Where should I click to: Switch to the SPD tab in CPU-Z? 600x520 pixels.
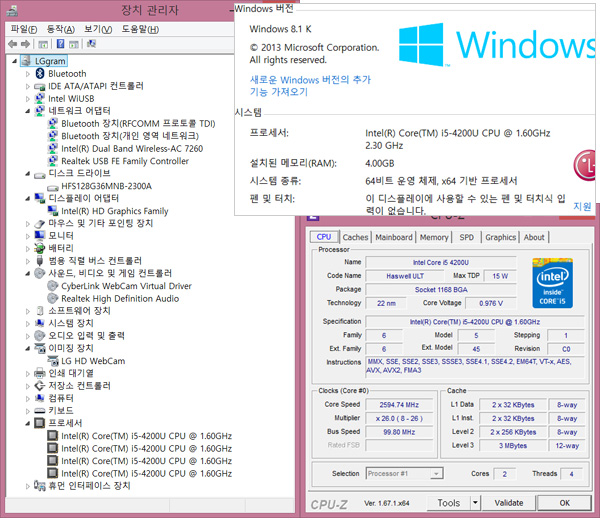466,237
